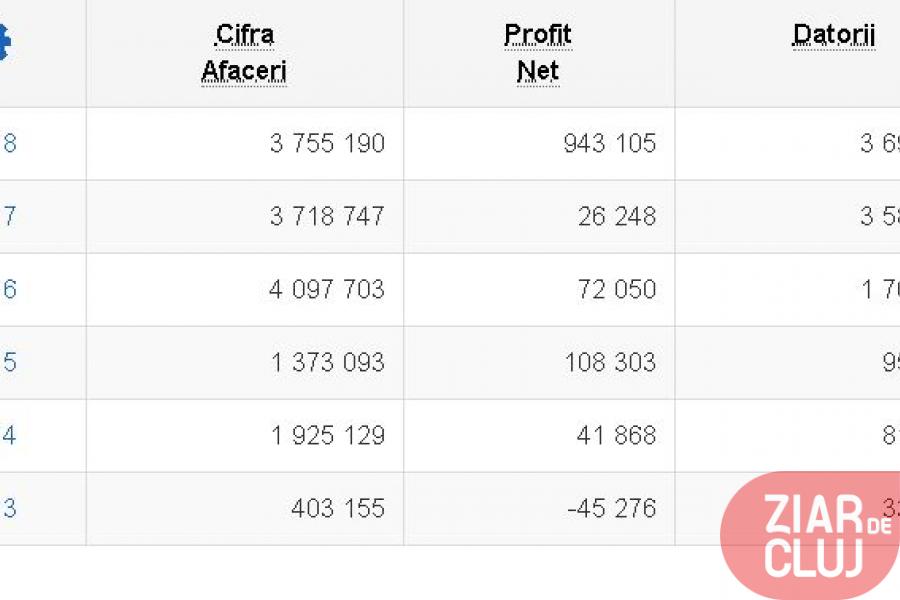Open the year link ending in 5
Viewport: 900px width, 600px height.
click(9, 362)
